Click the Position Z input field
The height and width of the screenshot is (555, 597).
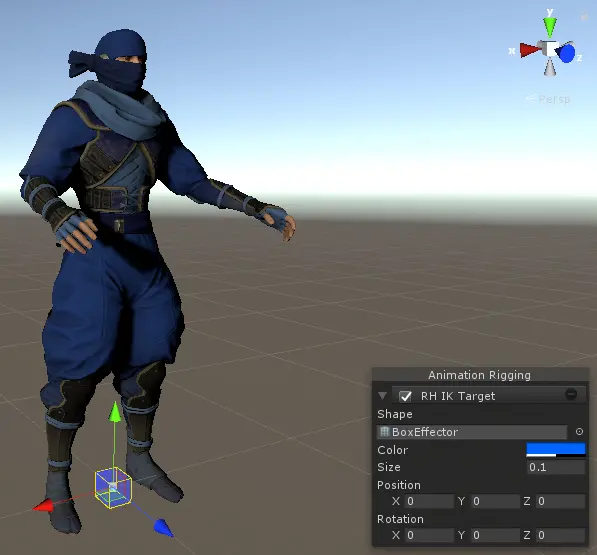(560, 501)
